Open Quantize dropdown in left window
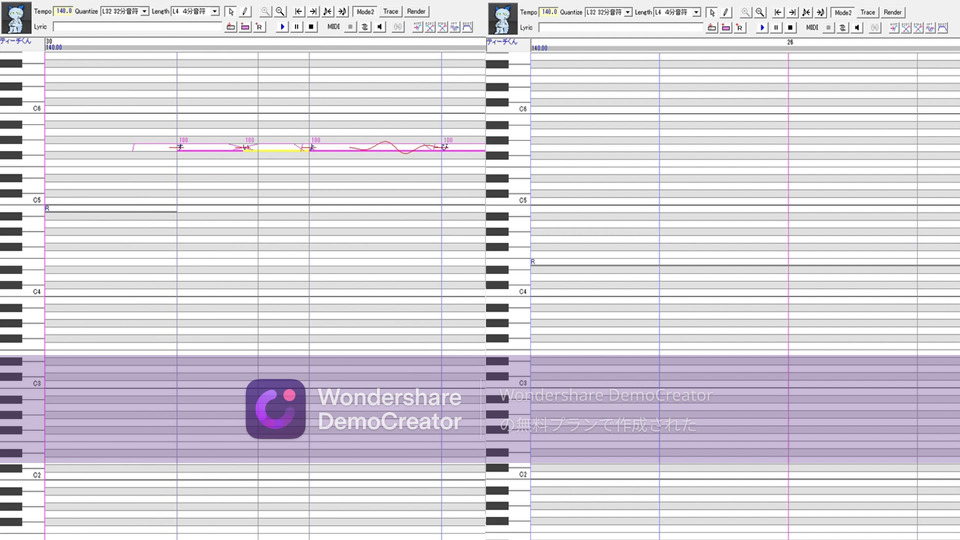 point(144,12)
